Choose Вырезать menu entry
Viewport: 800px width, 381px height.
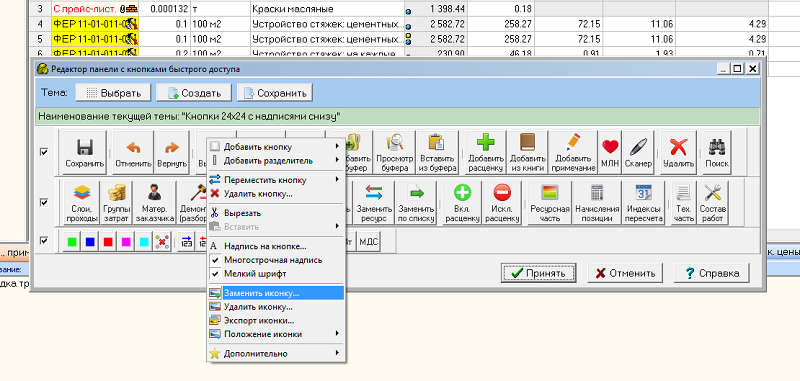pyautogui.click(x=276, y=213)
